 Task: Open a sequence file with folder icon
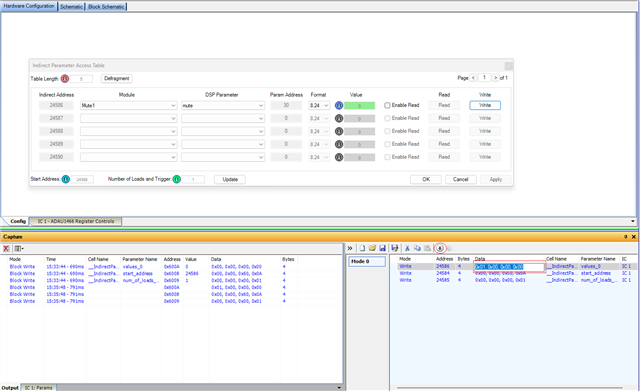pos(372,248)
